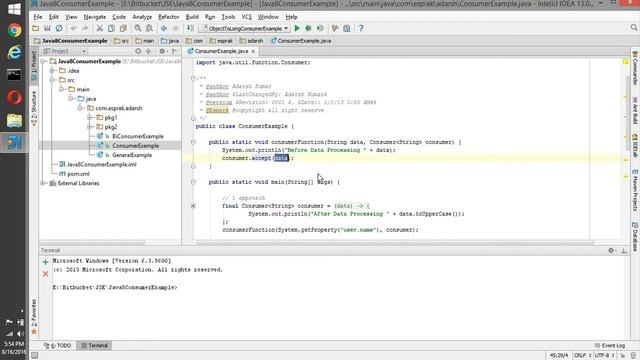
Task: Expand External Libraries node
Action: [43, 183]
